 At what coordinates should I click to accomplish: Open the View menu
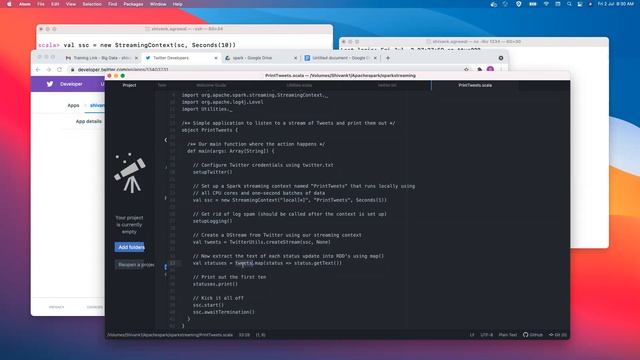(71, 4)
